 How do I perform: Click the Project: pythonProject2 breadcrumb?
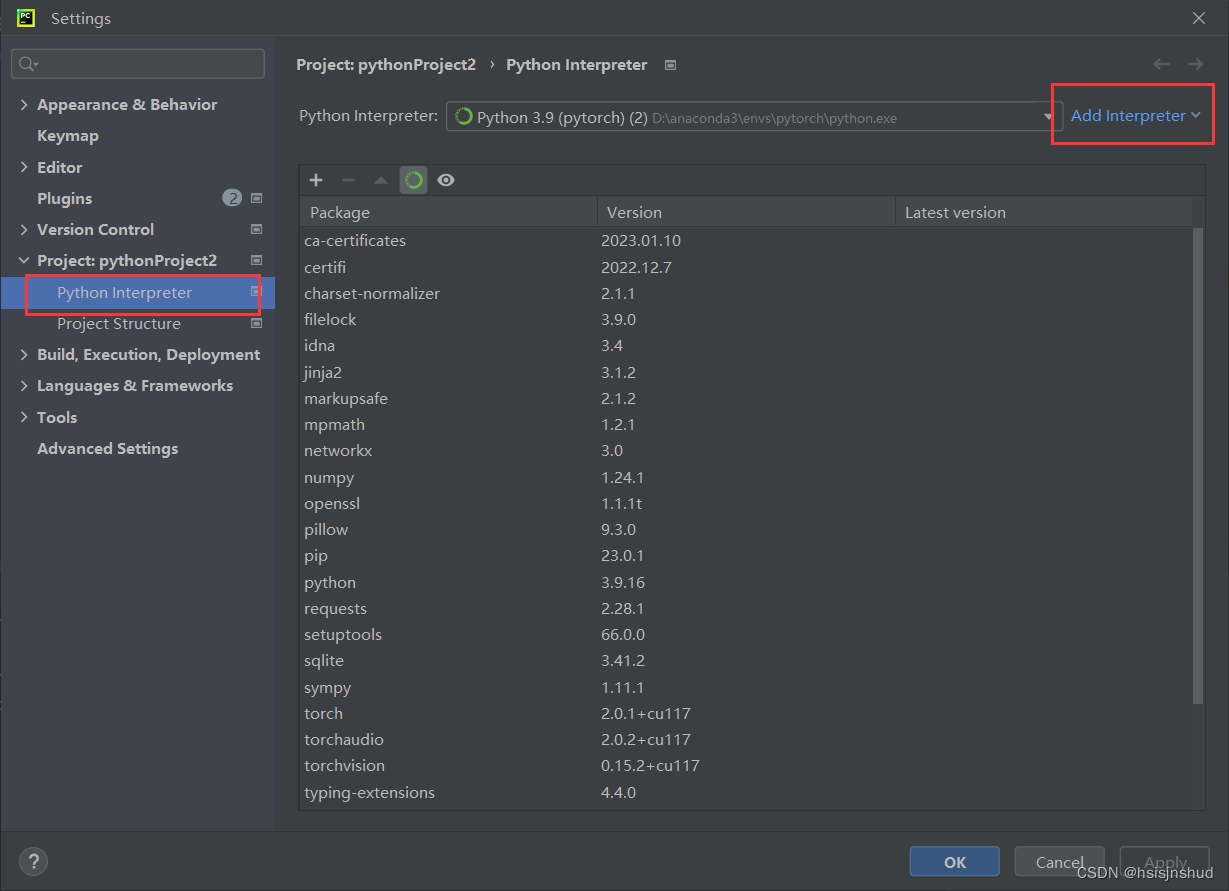point(386,64)
